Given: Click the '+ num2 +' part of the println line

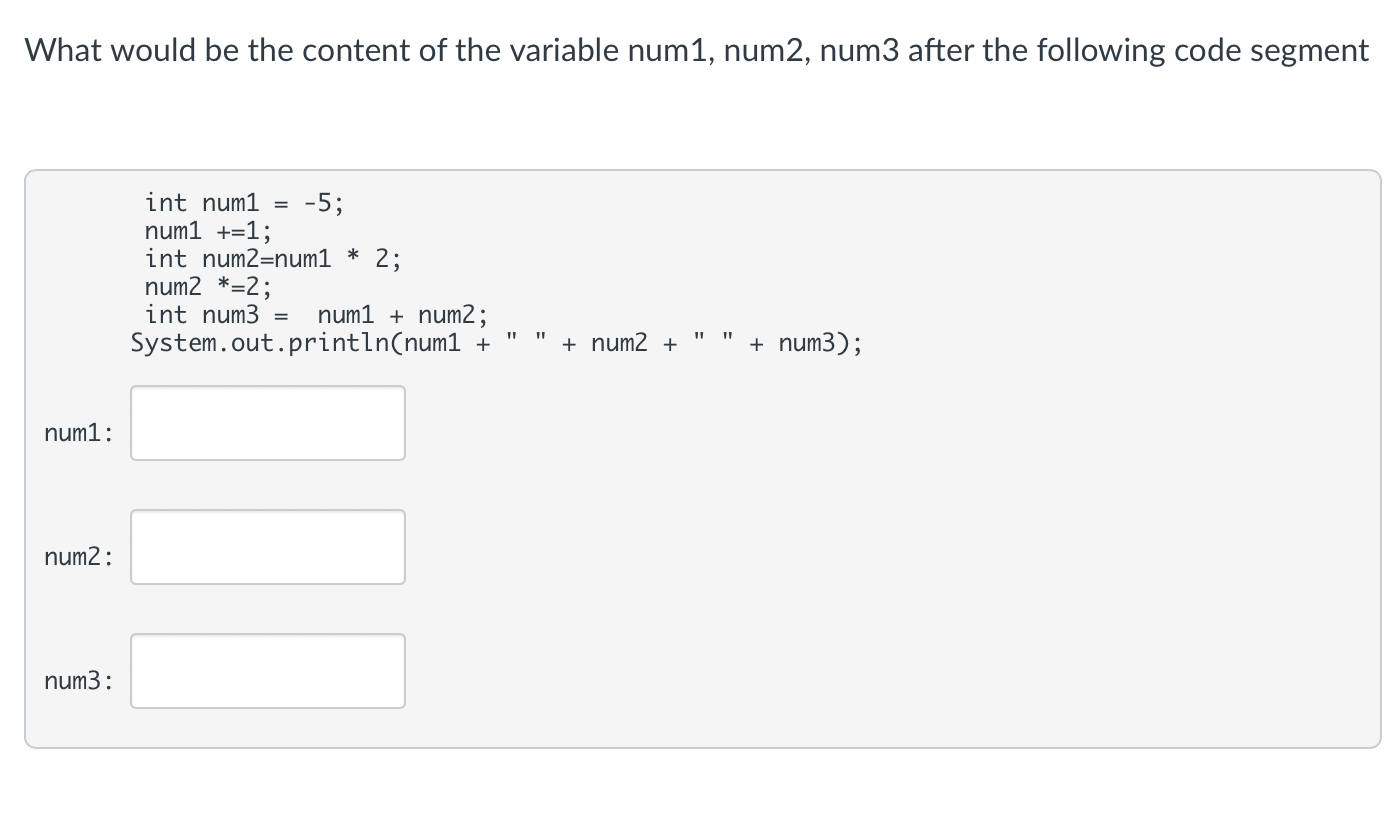Looking at the screenshot, I should (x=620, y=344).
